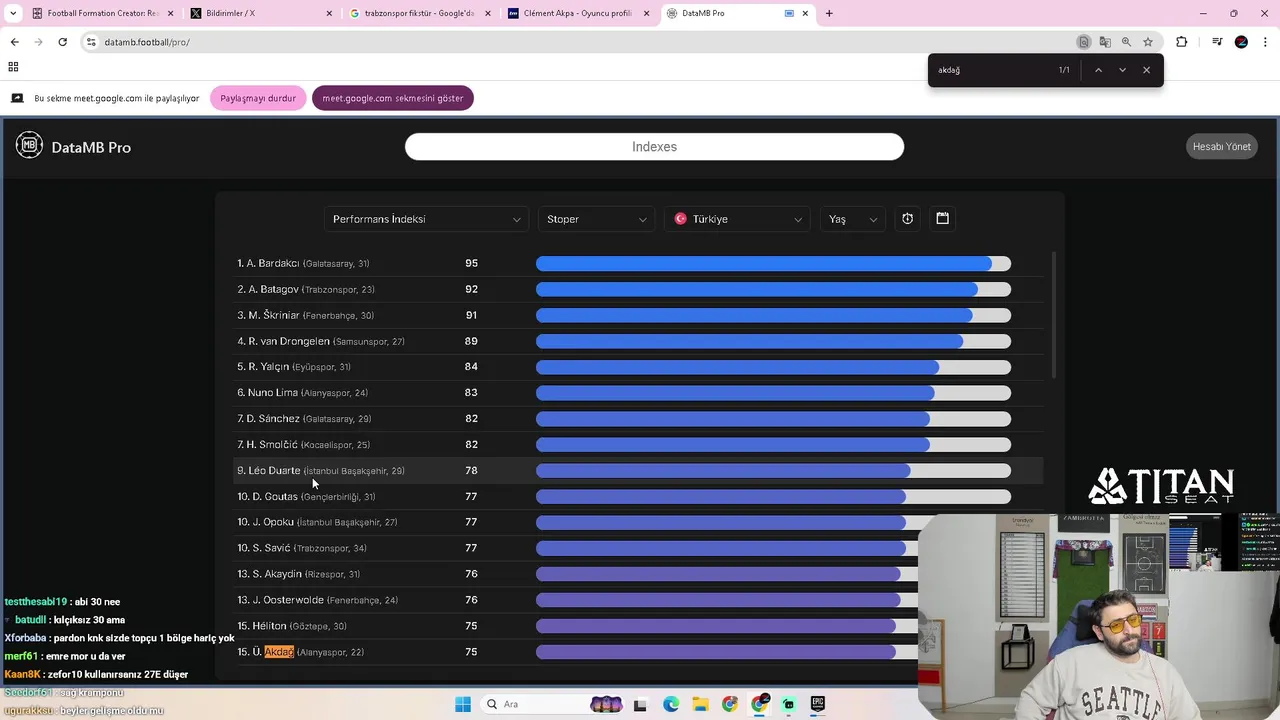
Task: Click the find-in-page text field akdağ
Action: pos(990,70)
